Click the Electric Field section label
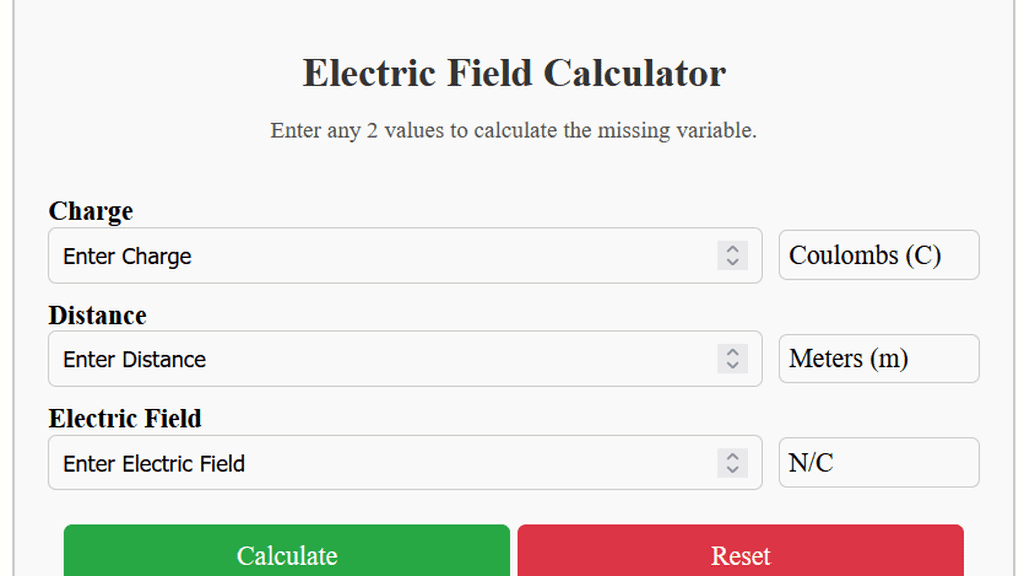 125,419
